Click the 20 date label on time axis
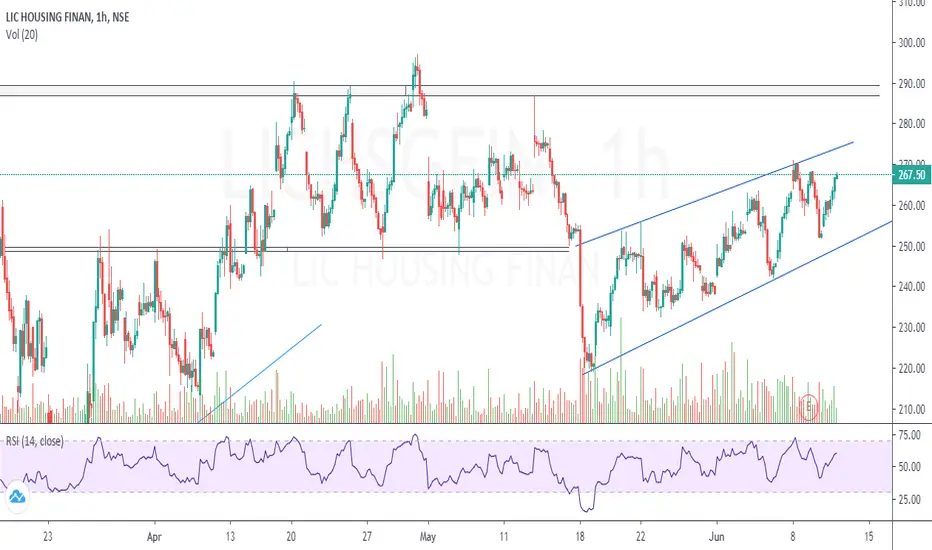 [x=291, y=536]
